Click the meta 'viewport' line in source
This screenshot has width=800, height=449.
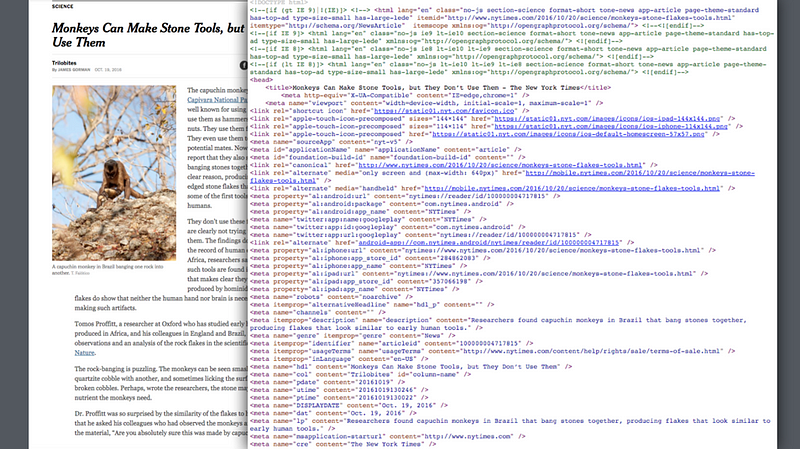[434, 103]
